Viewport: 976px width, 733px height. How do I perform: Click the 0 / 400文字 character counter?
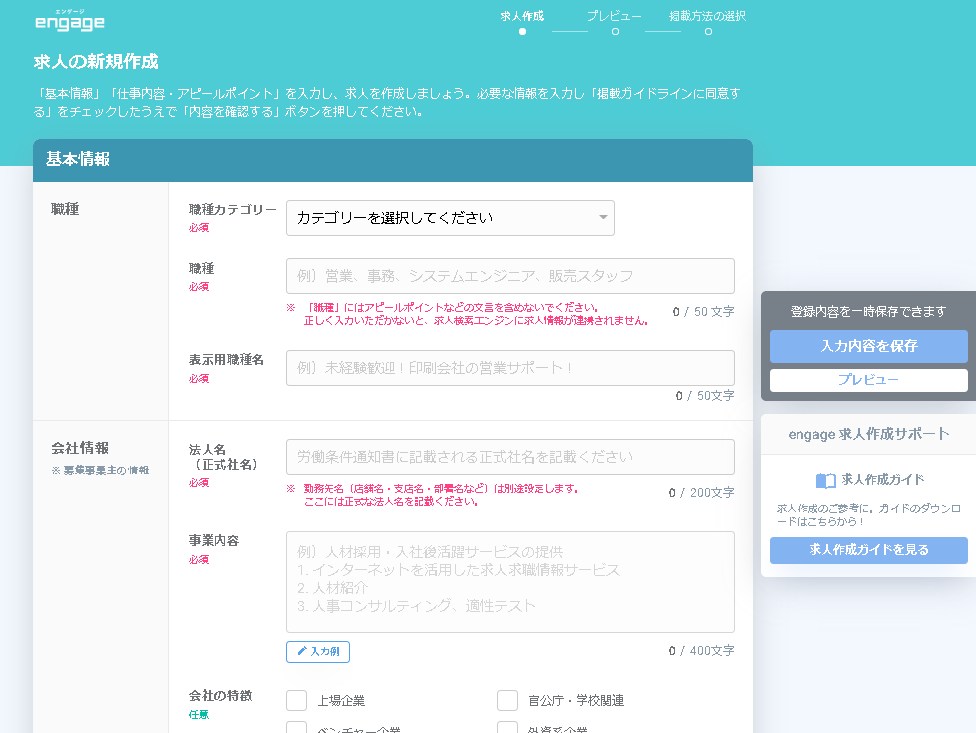point(702,651)
